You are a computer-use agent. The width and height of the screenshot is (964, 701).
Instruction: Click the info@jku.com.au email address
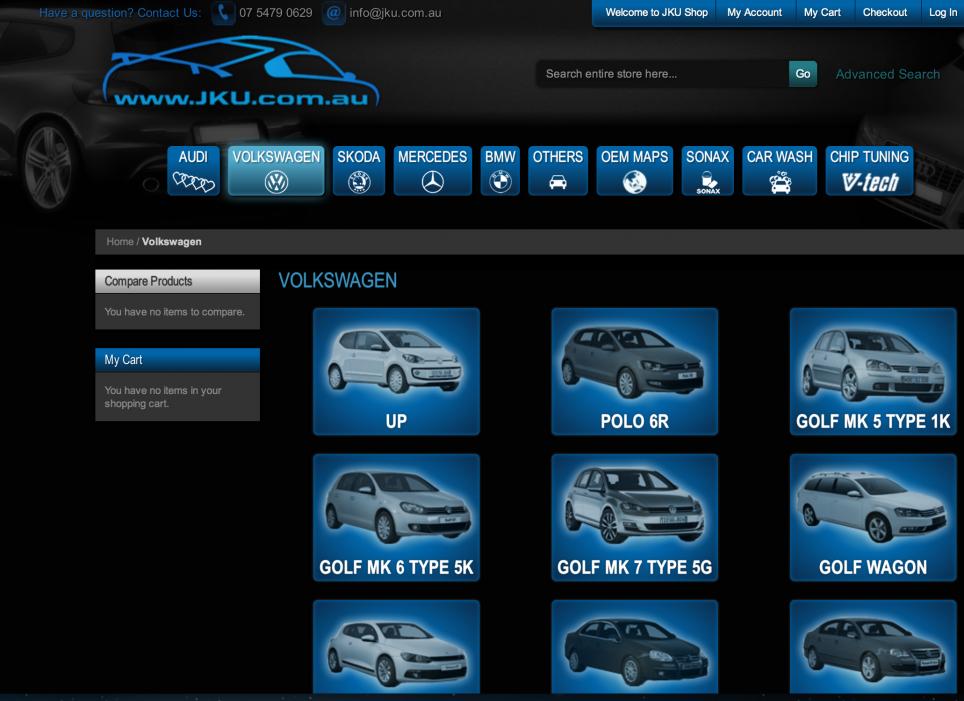coord(395,13)
